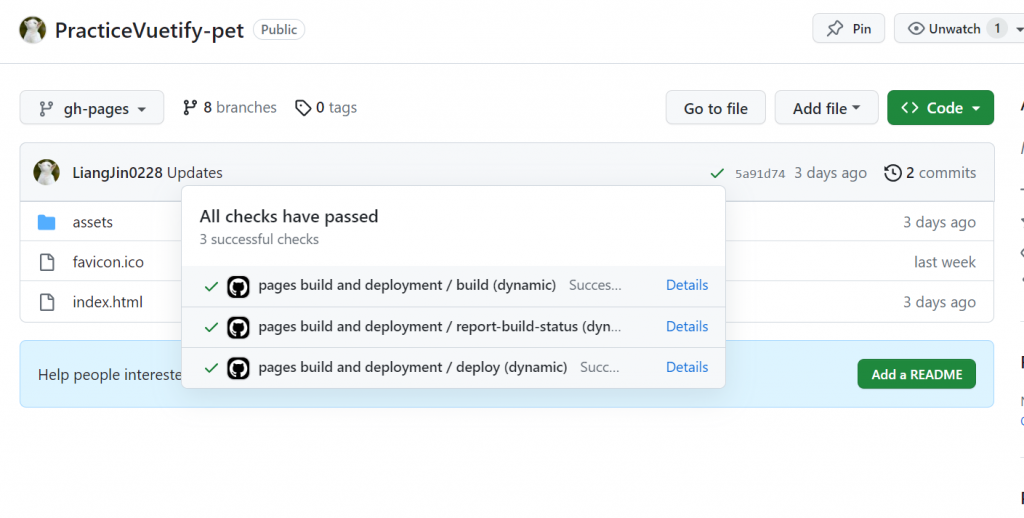Pin this repository
Viewport: 1024px width, 518px height.
click(x=849, y=29)
